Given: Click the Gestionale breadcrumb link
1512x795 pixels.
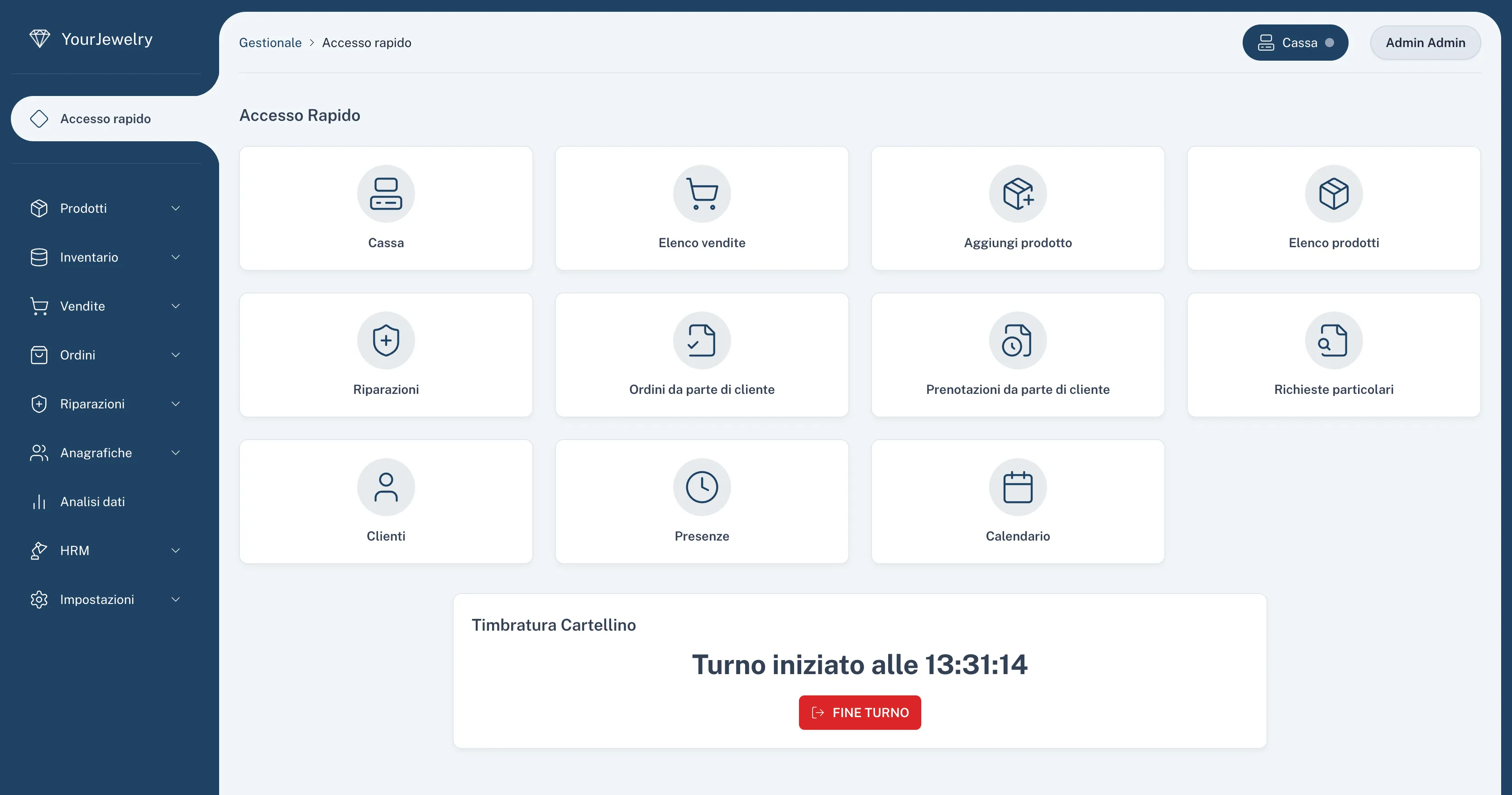Looking at the screenshot, I should click(x=270, y=42).
